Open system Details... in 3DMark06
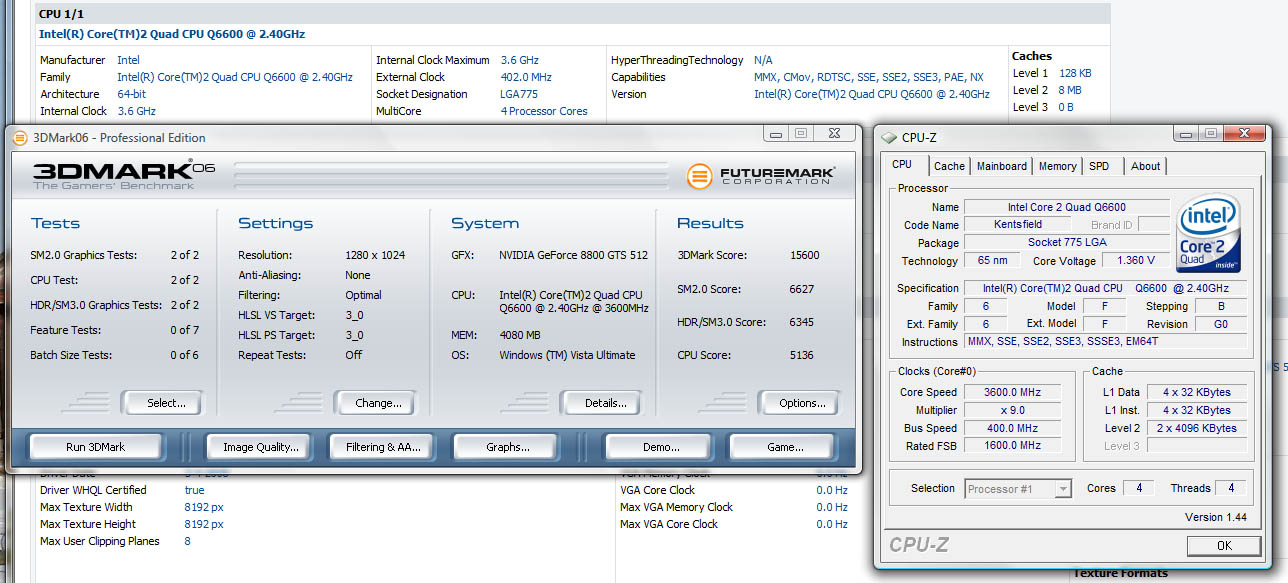 coord(601,403)
